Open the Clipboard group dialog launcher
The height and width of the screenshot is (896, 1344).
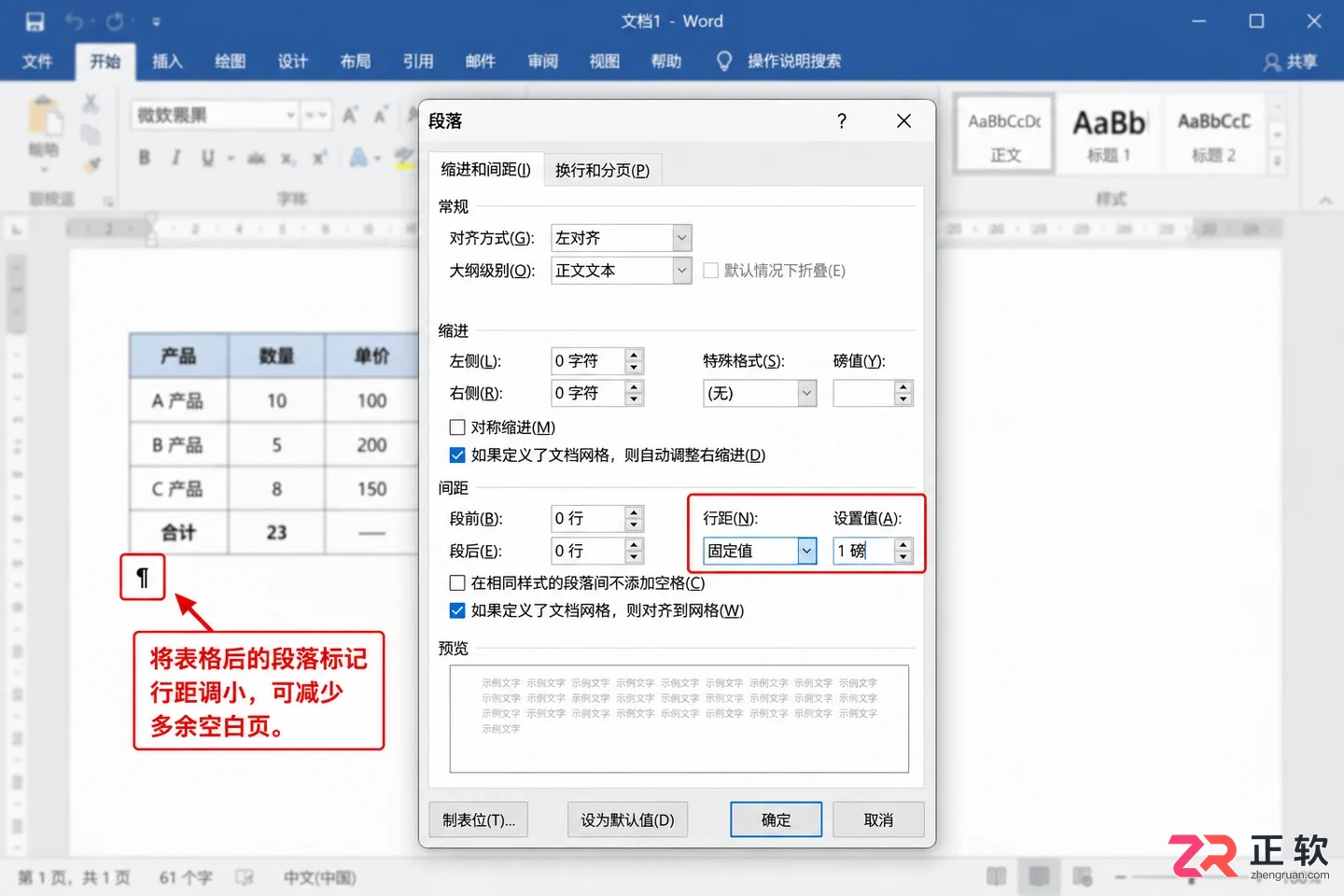[108, 201]
